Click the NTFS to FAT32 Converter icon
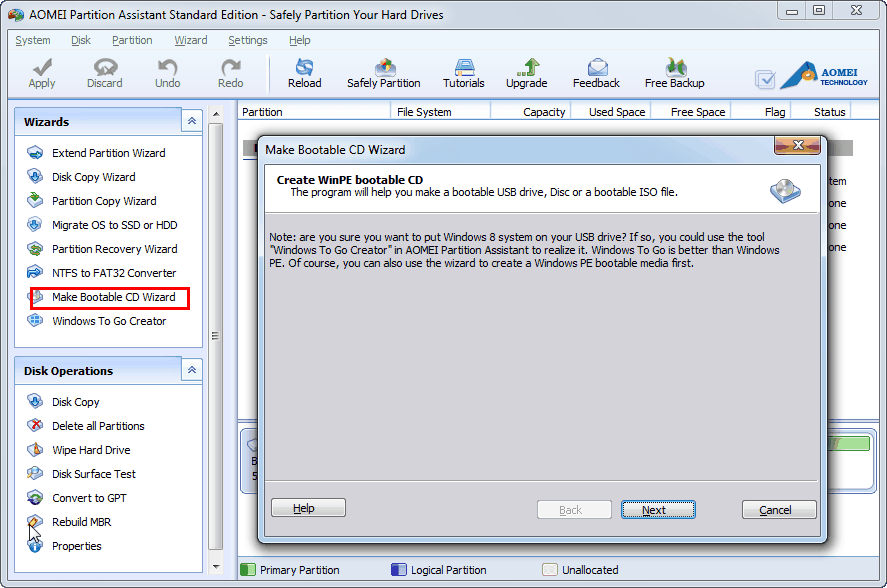This screenshot has width=887, height=588. tap(35, 272)
